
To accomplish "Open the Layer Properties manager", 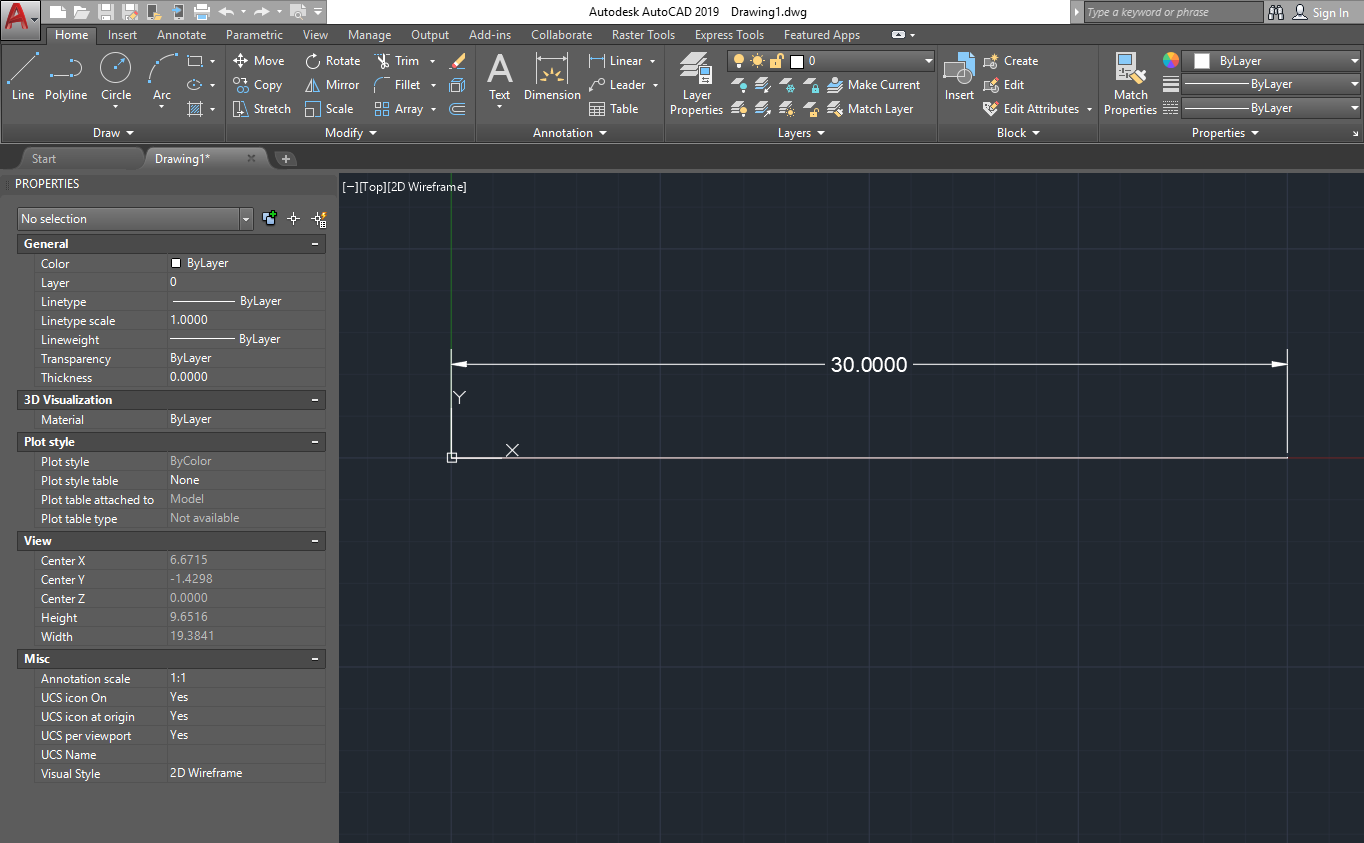I will [696, 84].
